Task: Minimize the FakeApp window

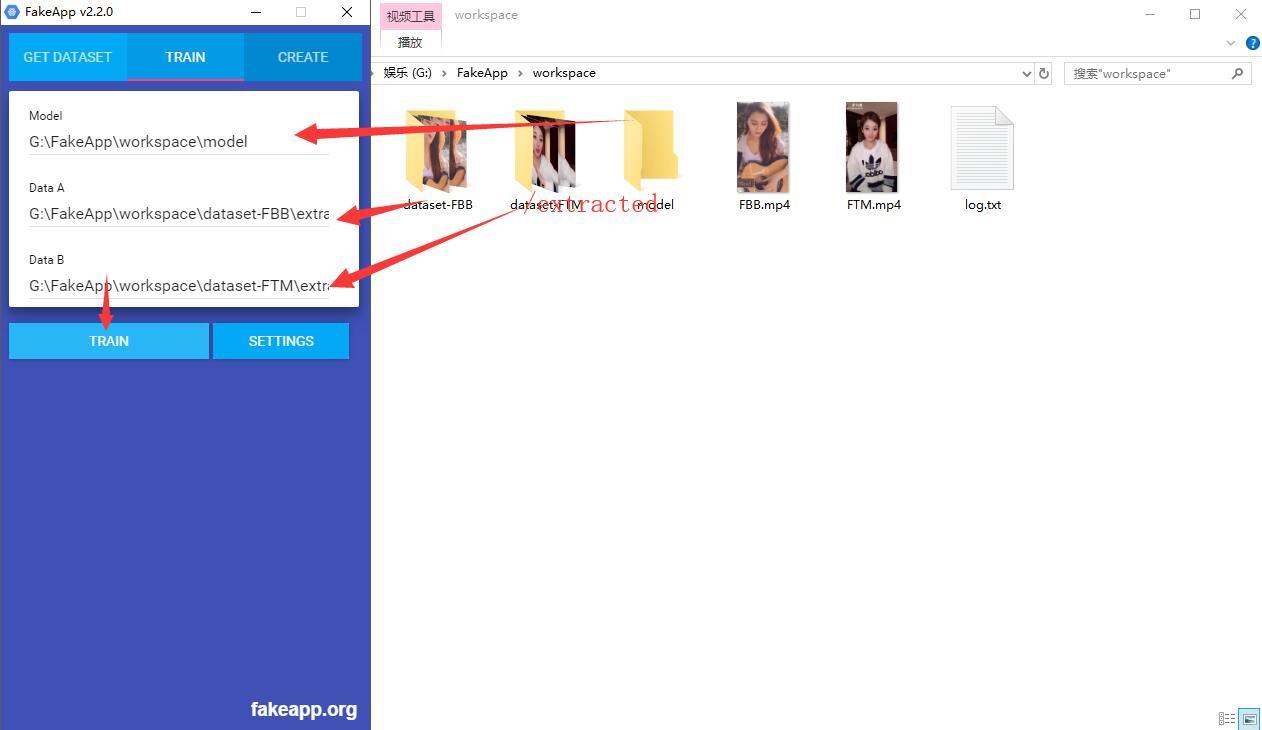Action: pyautogui.click(x=256, y=12)
